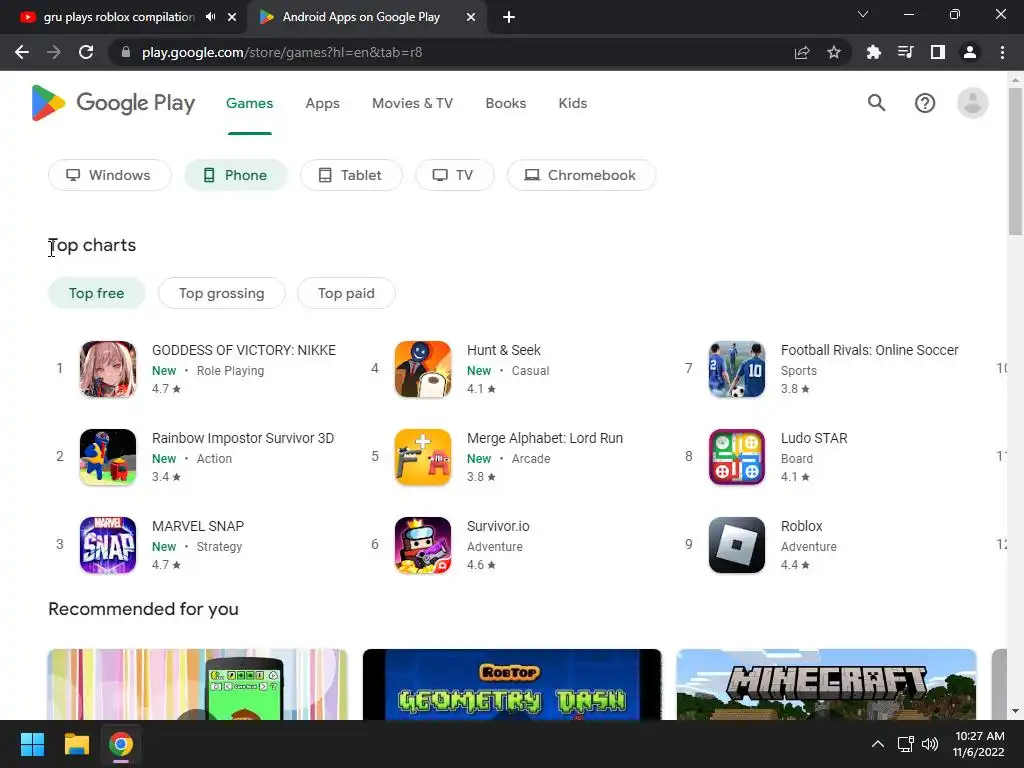Open the clock and date in taskbar
Image resolution: width=1024 pixels, height=768 pixels.
978,744
